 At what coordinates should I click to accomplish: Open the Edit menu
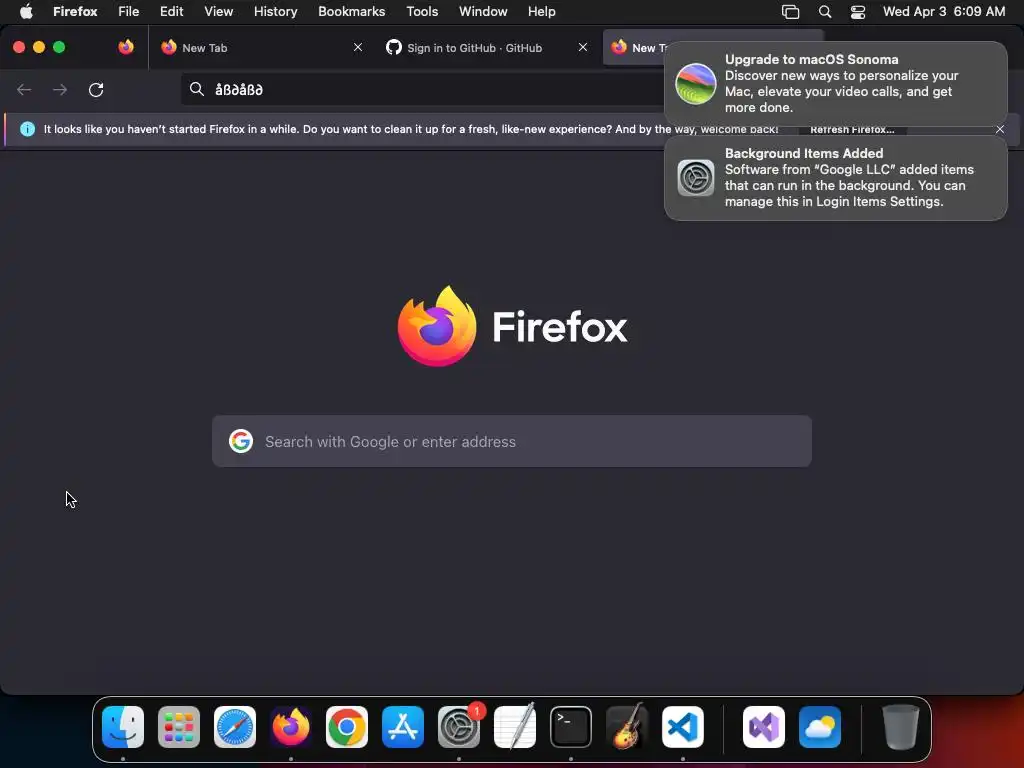tap(172, 12)
